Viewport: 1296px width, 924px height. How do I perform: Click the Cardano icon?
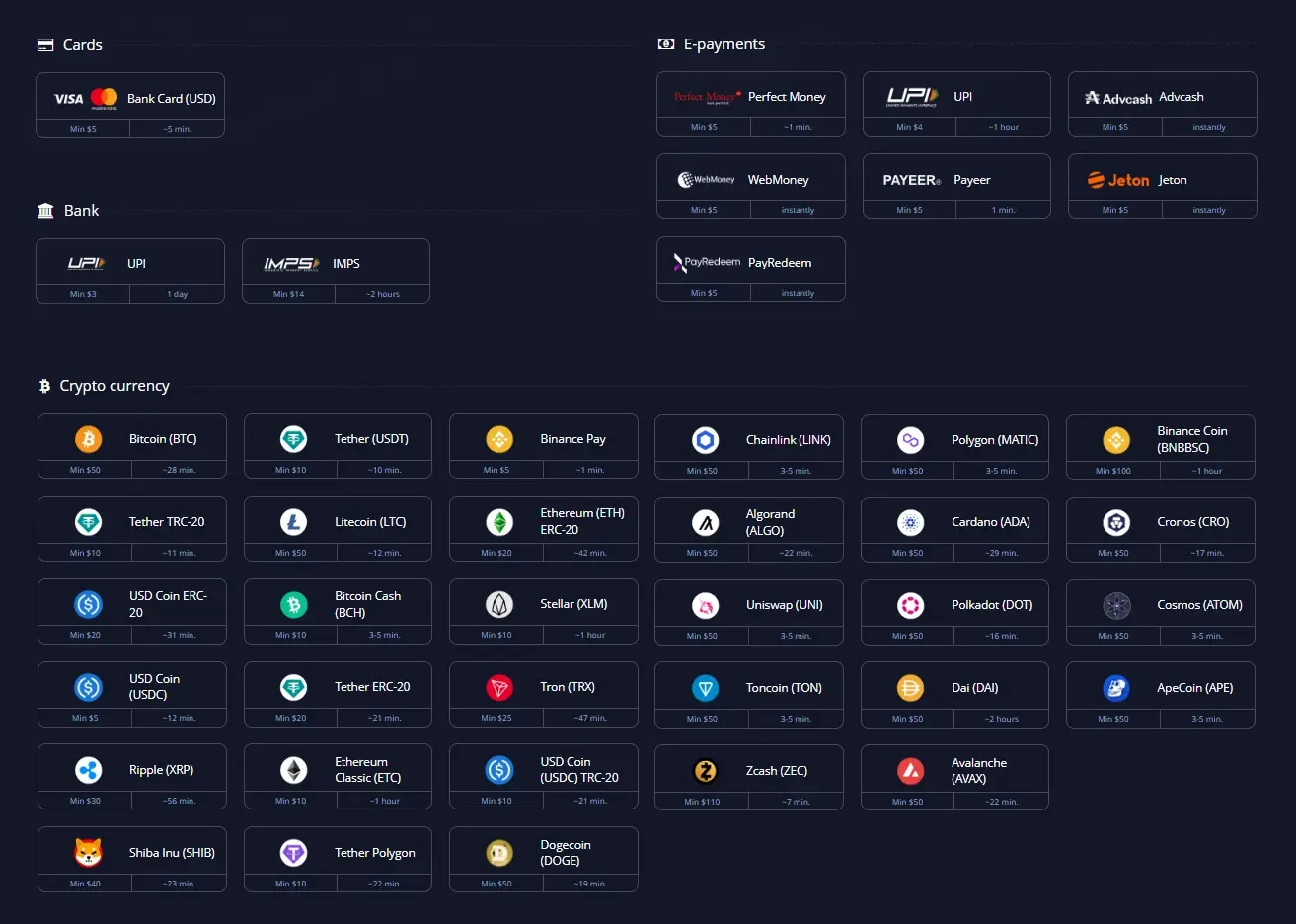910,523
